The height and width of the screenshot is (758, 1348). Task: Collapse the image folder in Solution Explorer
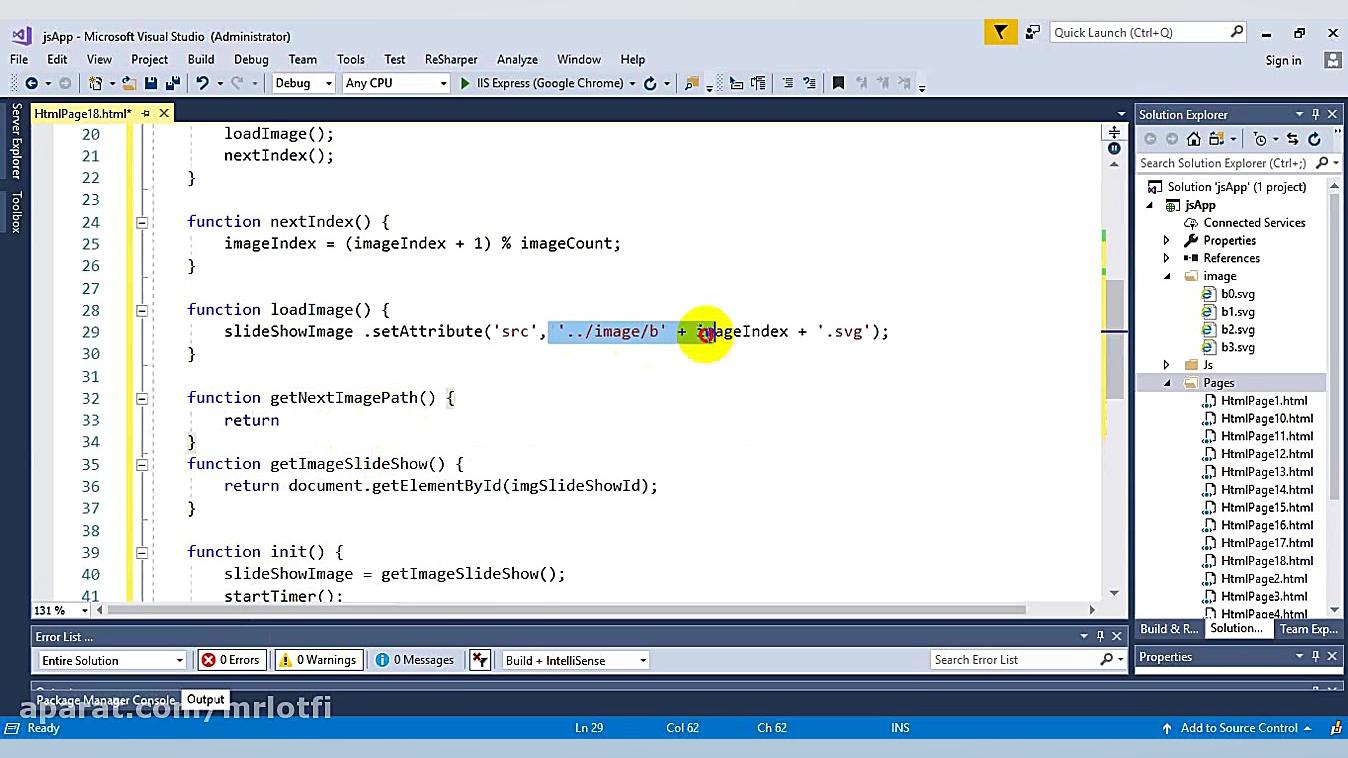(x=1166, y=276)
